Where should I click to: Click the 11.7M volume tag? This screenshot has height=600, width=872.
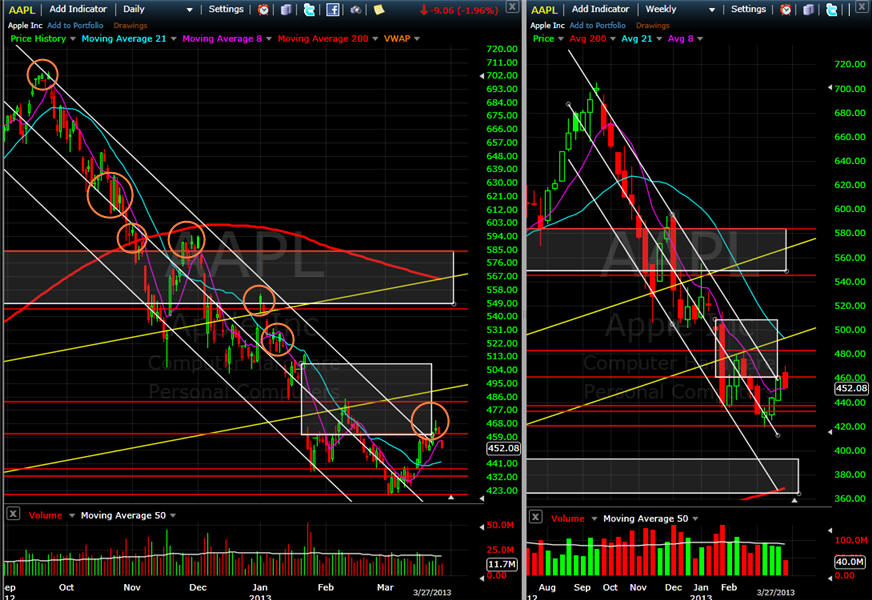click(x=502, y=564)
